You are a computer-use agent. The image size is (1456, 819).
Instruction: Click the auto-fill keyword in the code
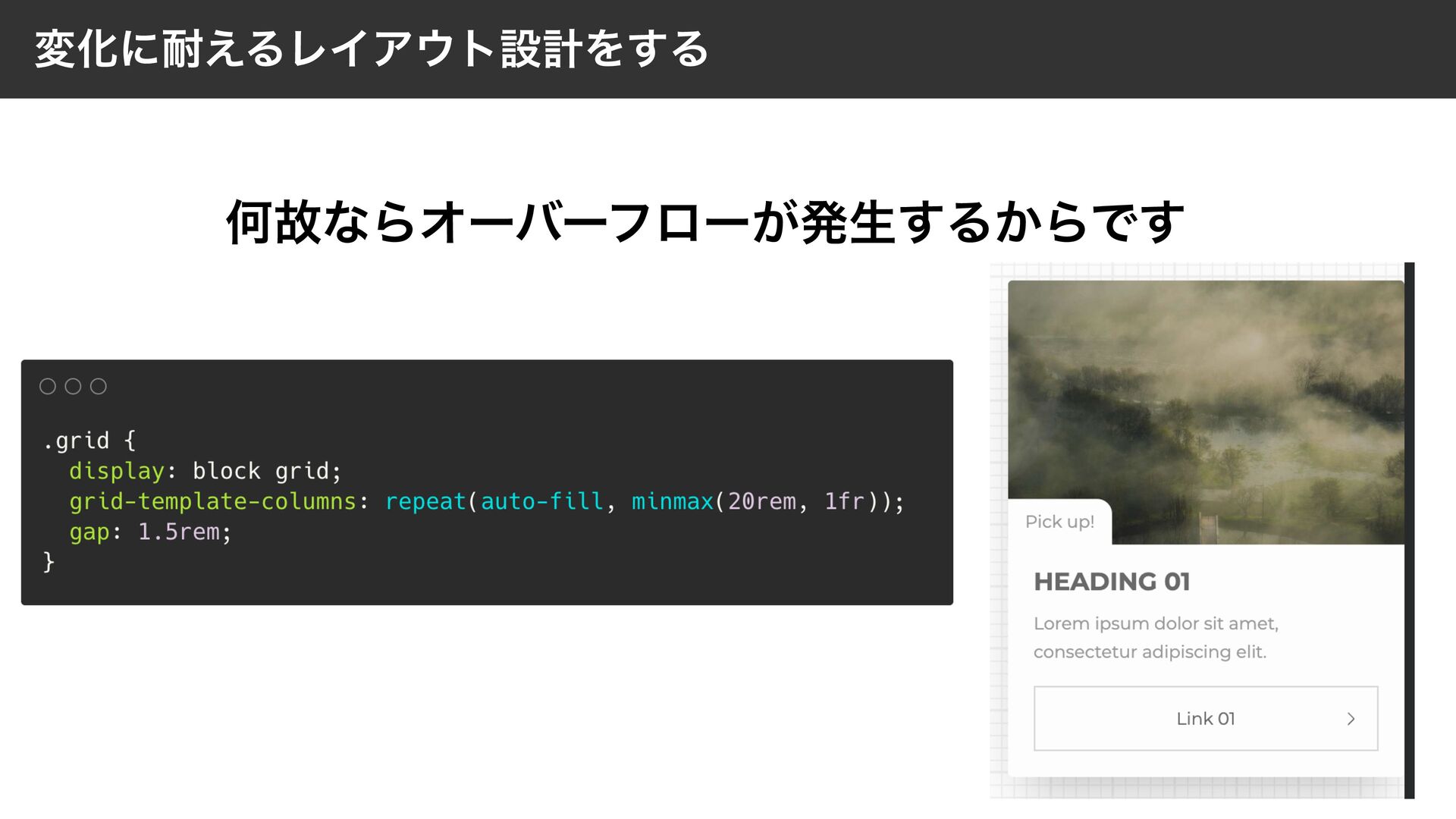(x=541, y=501)
